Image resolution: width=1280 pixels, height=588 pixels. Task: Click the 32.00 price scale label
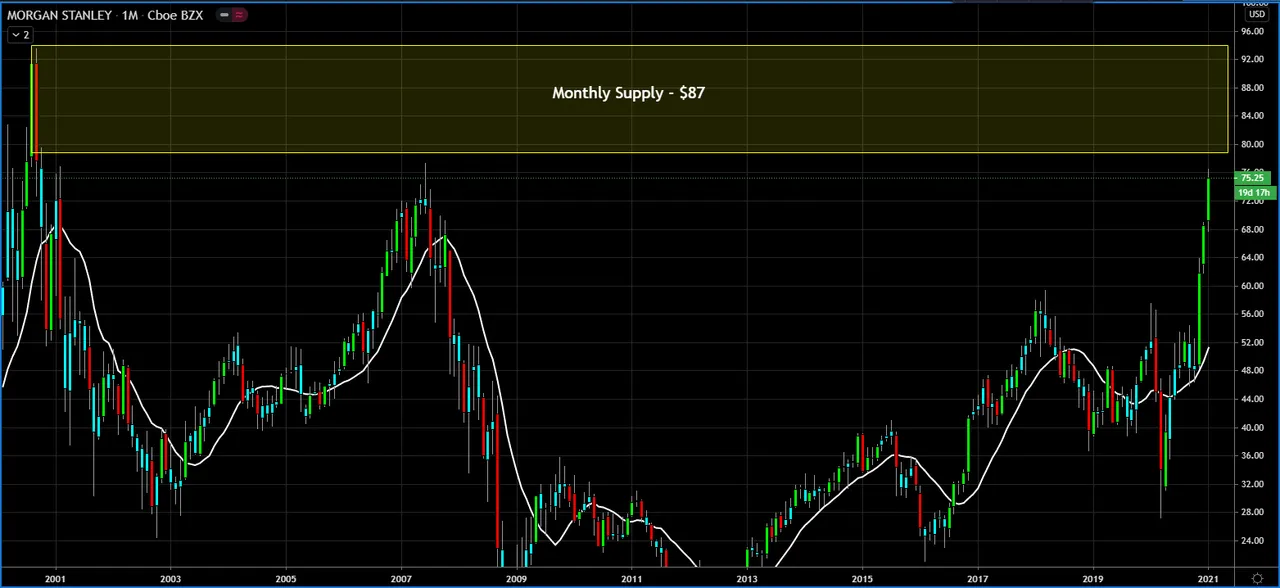click(1252, 483)
